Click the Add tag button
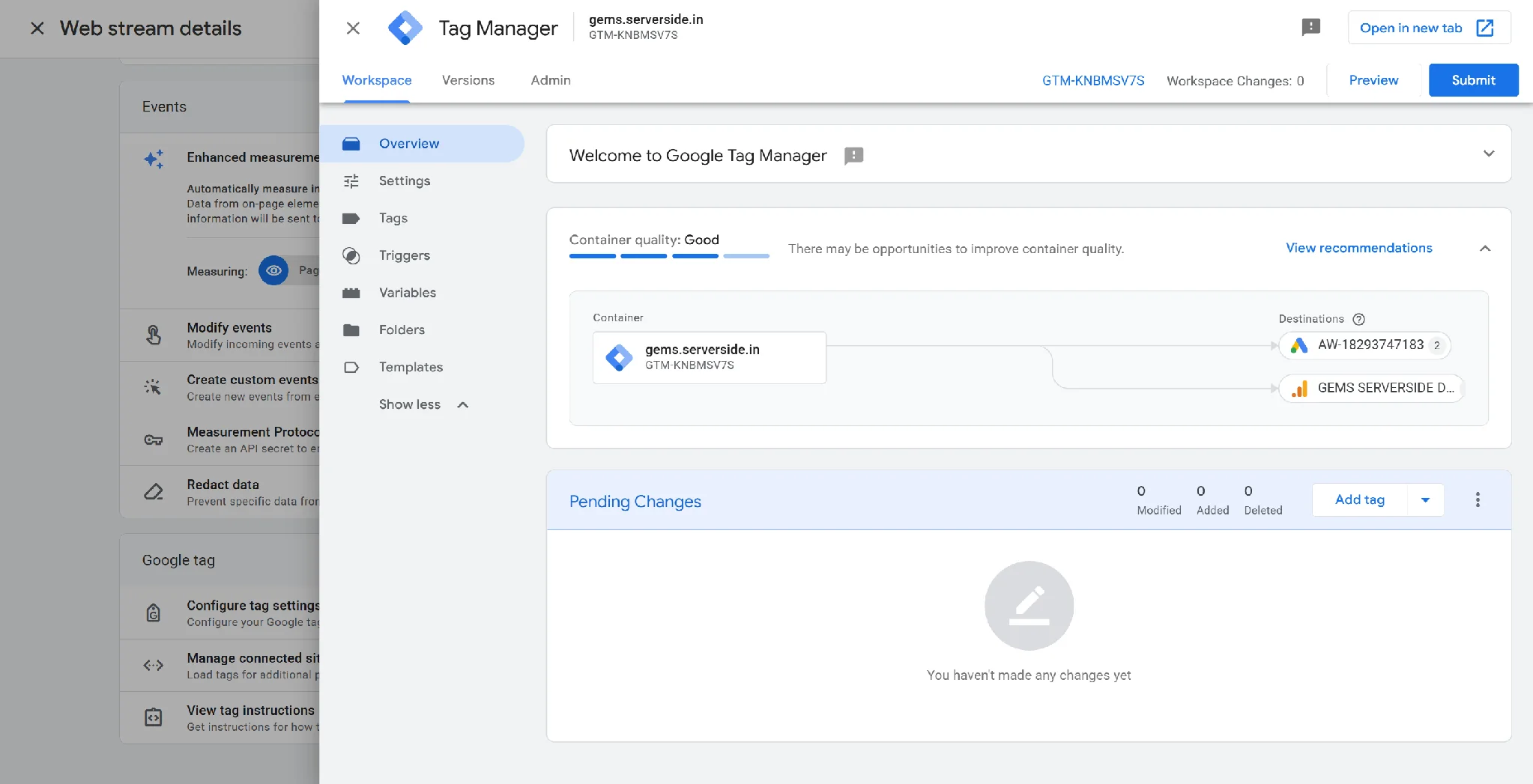This screenshot has height=784, width=1533. click(x=1359, y=499)
